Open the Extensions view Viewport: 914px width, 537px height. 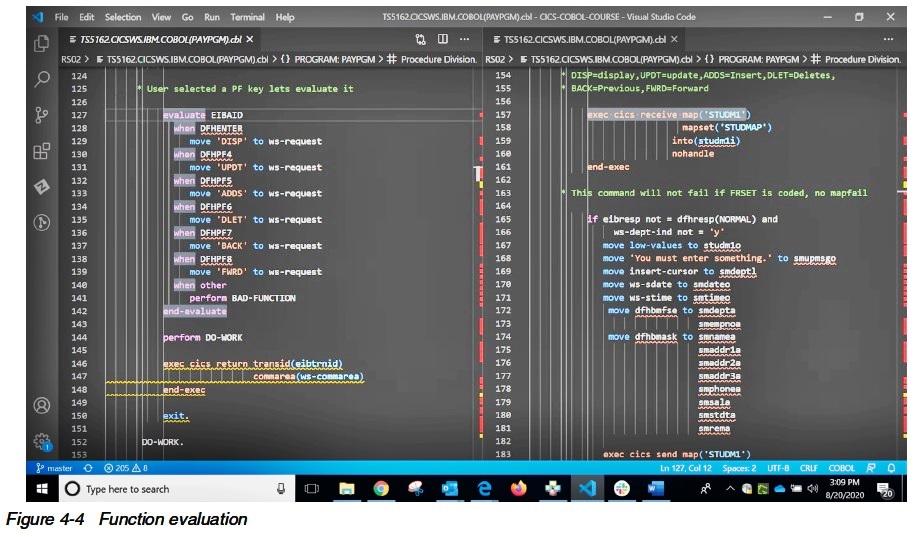pos(42,151)
